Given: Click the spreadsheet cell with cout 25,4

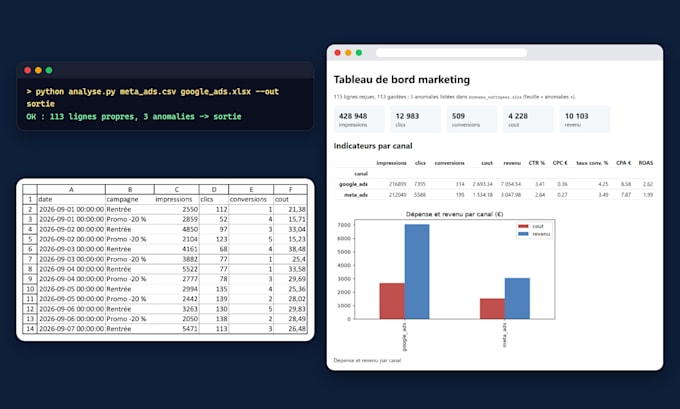Looking at the screenshot, I should [x=290, y=259].
